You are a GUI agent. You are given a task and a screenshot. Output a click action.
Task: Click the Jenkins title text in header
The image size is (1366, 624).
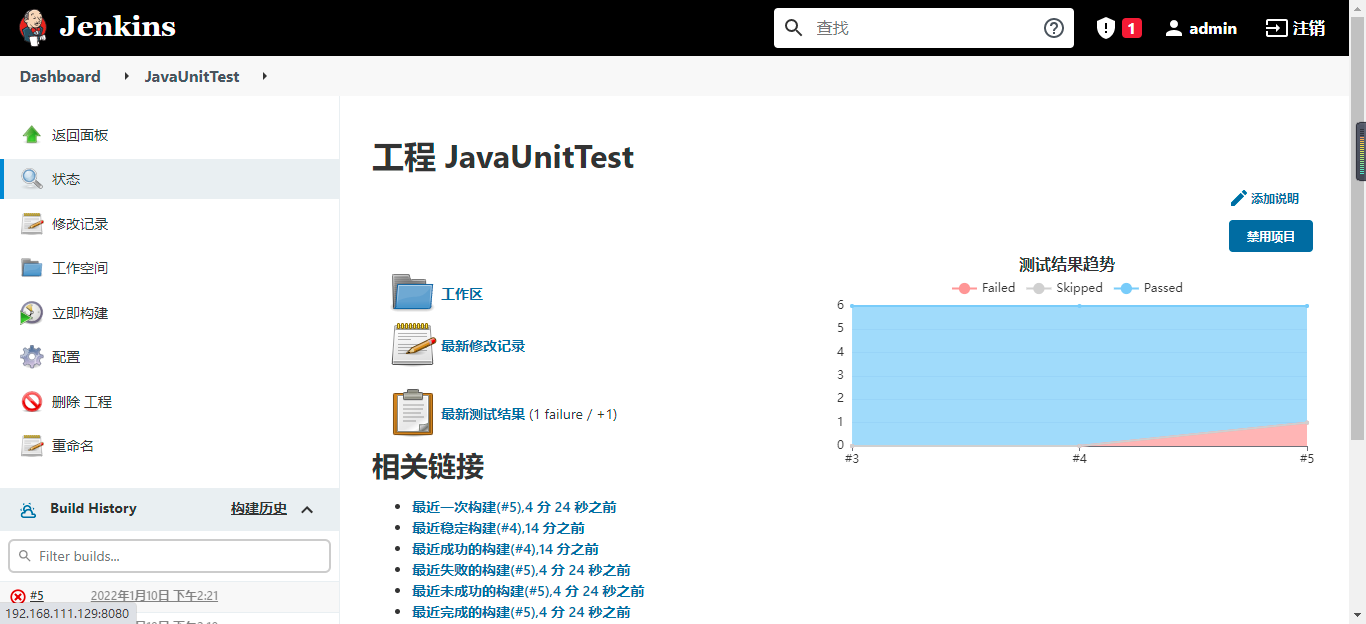tap(117, 27)
